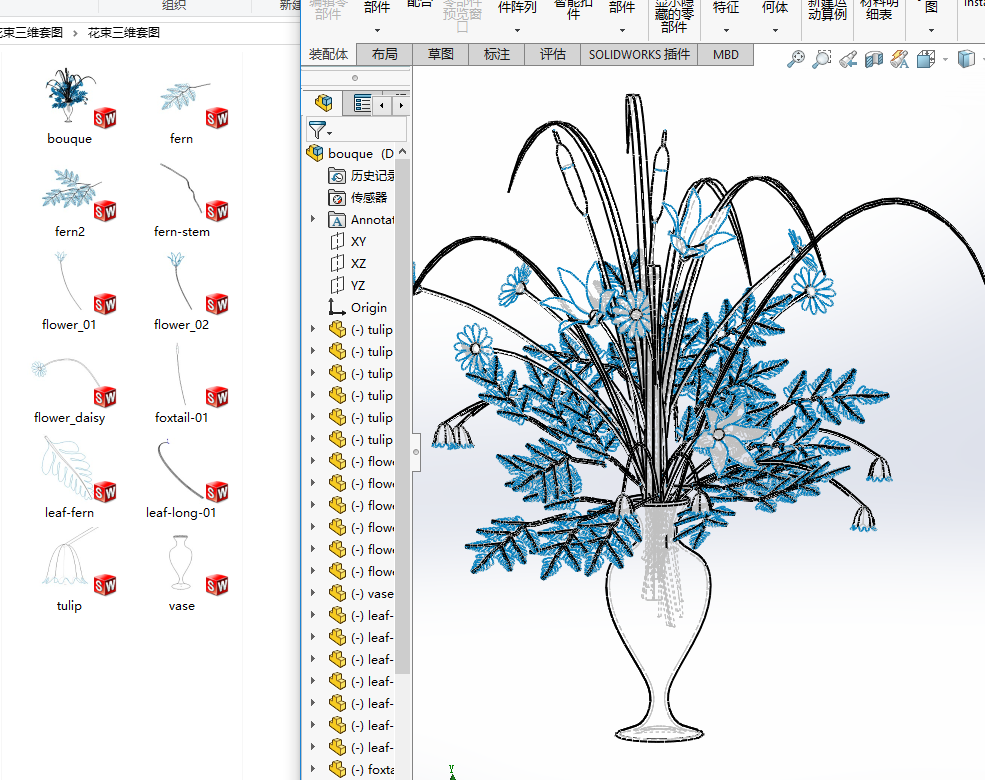Viewport: 985px width, 780px height.
Task: Select the Display Style cube icon
Action: (965, 59)
